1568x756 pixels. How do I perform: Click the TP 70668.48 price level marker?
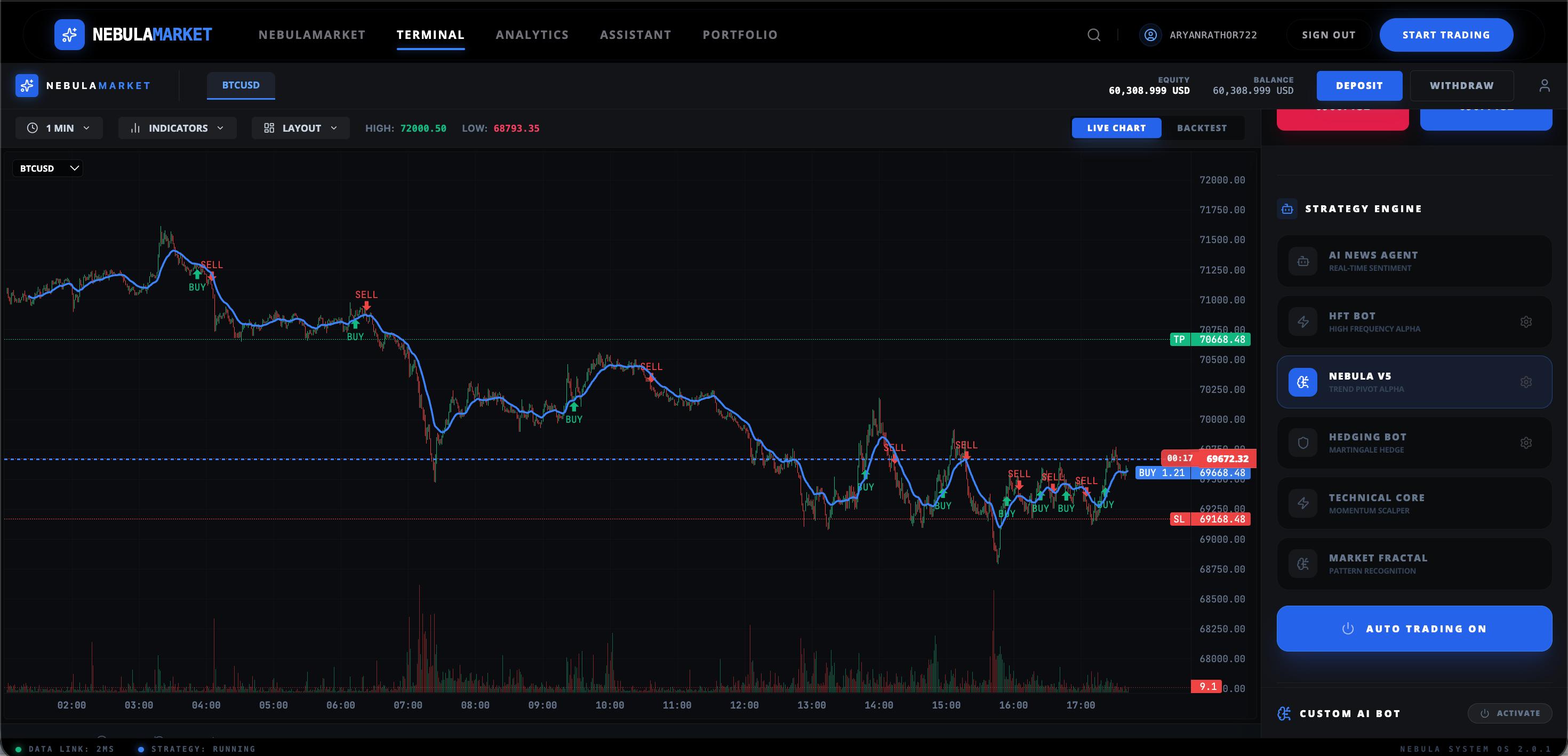click(1210, 339)
